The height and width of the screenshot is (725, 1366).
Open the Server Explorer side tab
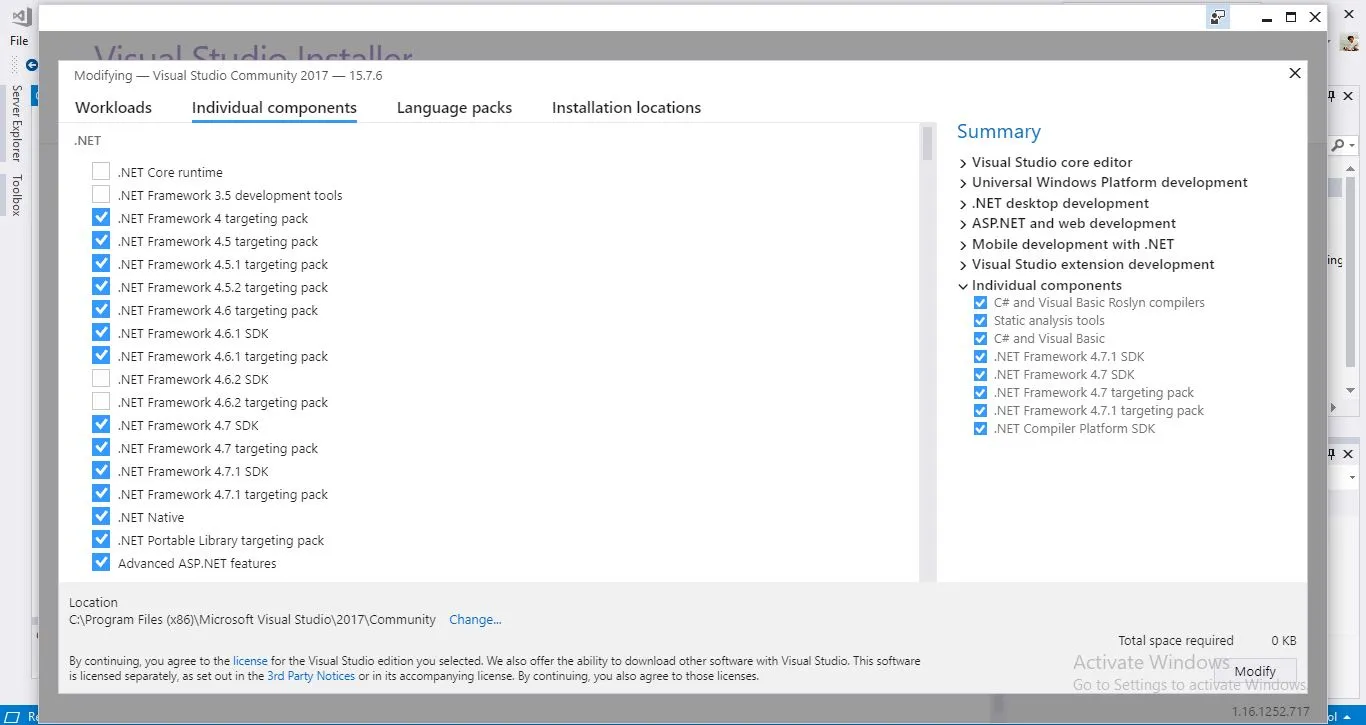[x=16, y=123]
